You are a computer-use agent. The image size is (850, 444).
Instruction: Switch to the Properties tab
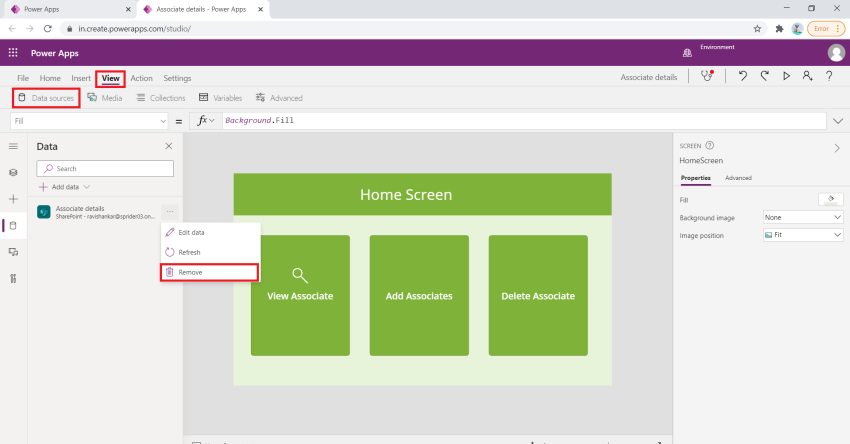(x=696, y=178)
